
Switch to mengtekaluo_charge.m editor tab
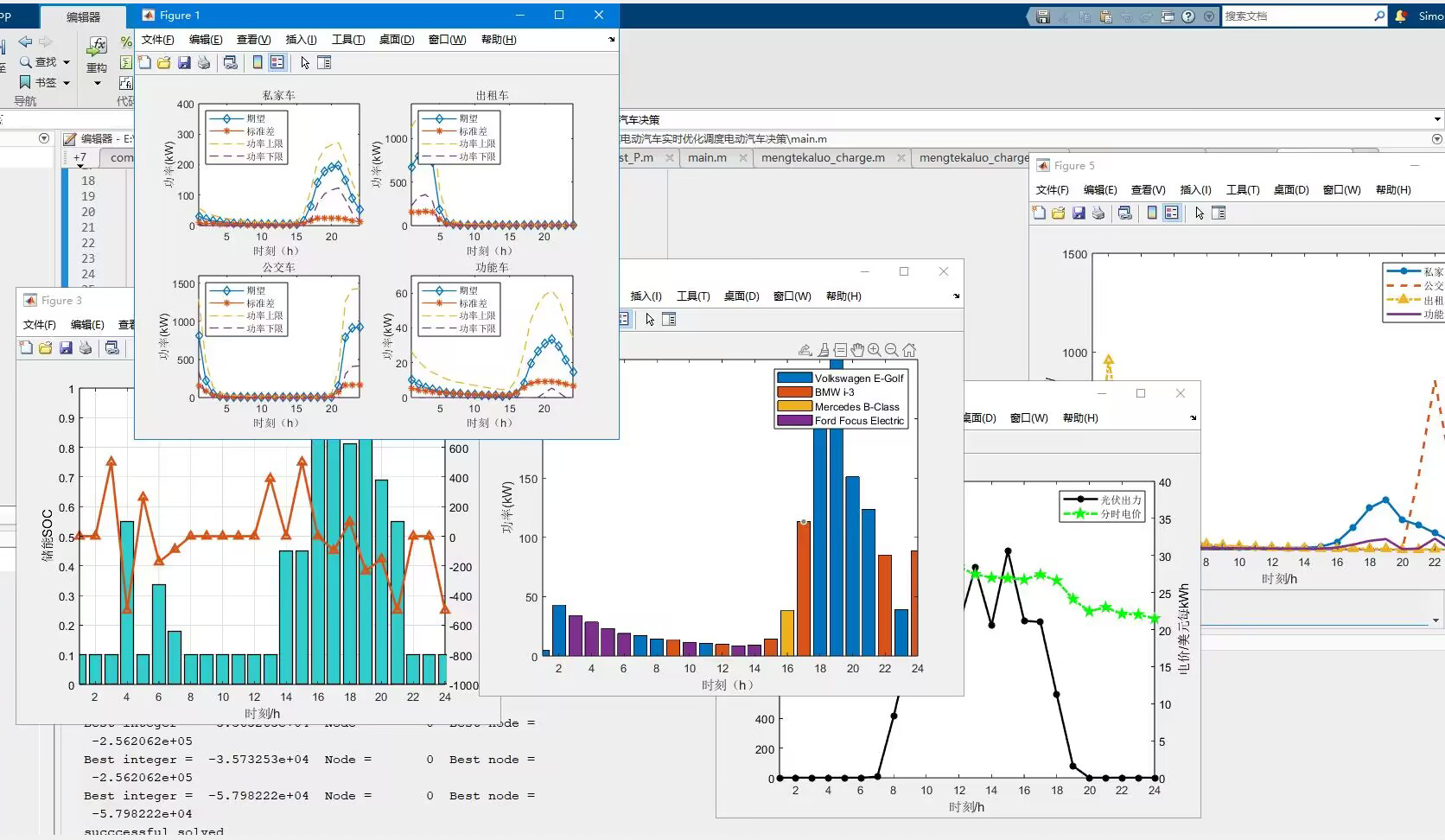[x=823, y=157]
